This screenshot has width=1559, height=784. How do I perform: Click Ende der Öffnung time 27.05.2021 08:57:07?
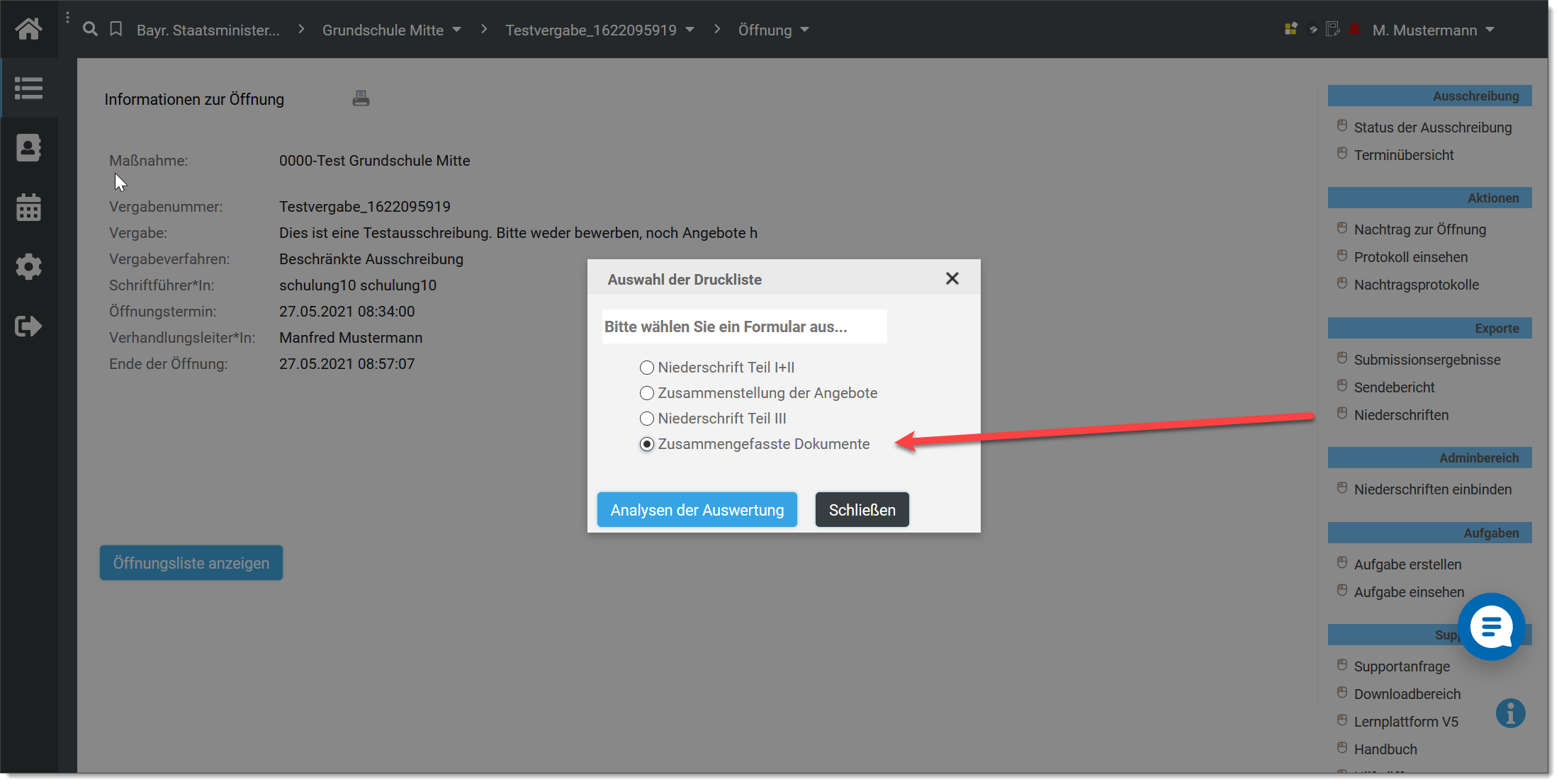click(x=347, y=364)
